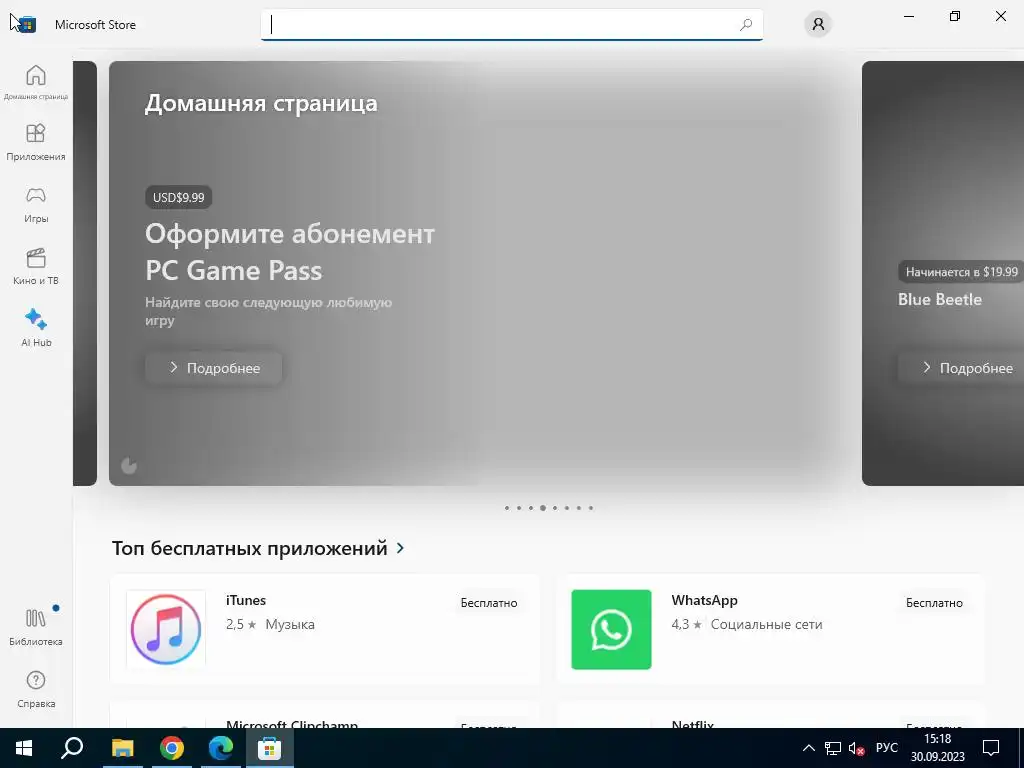Open the notification center icon
This screenshot has width=1024, height=768.
(x=991, y=748)
